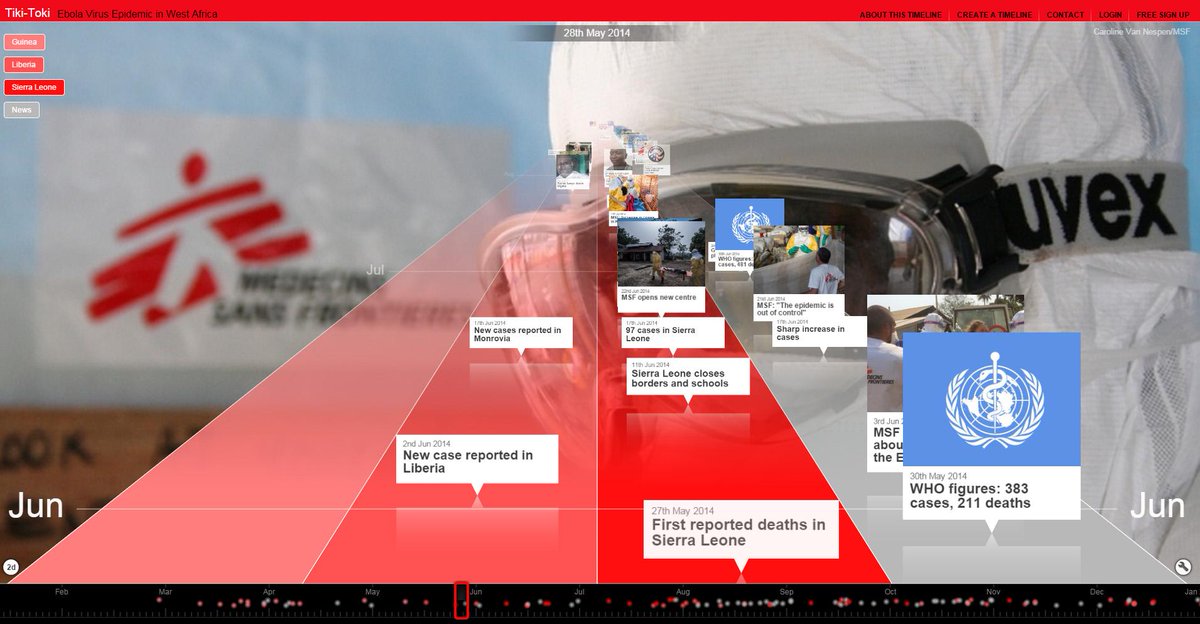Click the large WHO emblem thumbnail
The height and width of the screenshot is (624, 1200).
(x=991, y=399)
